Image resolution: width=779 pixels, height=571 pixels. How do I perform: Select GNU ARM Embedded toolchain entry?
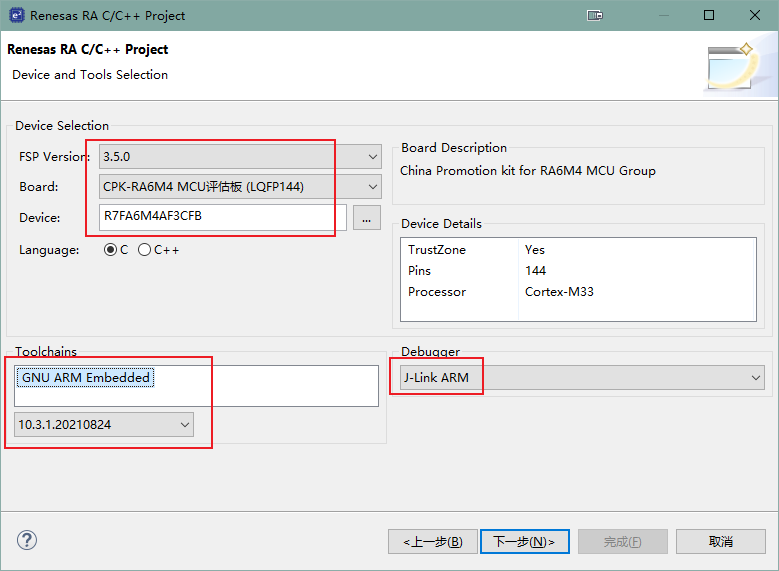(86, 377)
